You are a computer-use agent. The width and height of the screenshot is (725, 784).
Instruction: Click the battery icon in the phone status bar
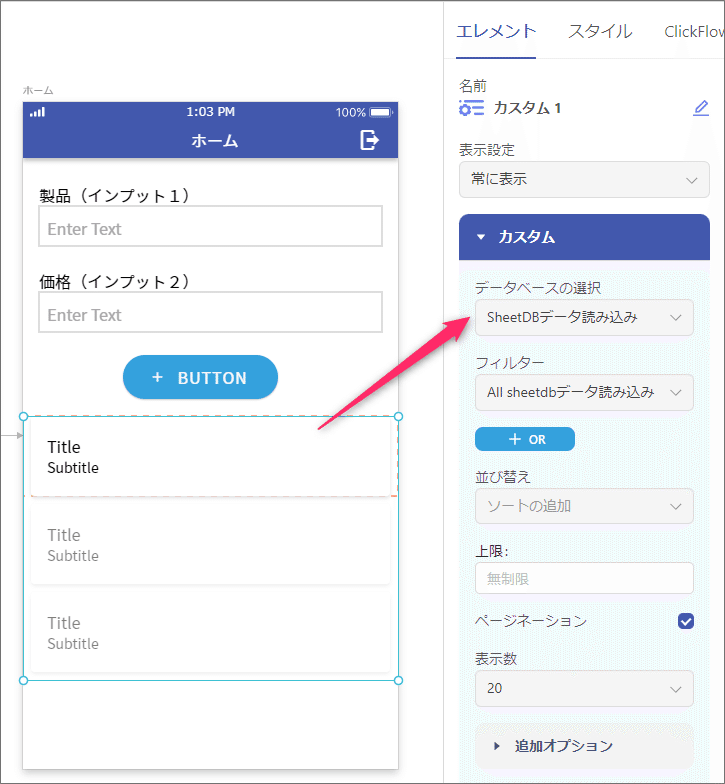(x=381, y=112)
